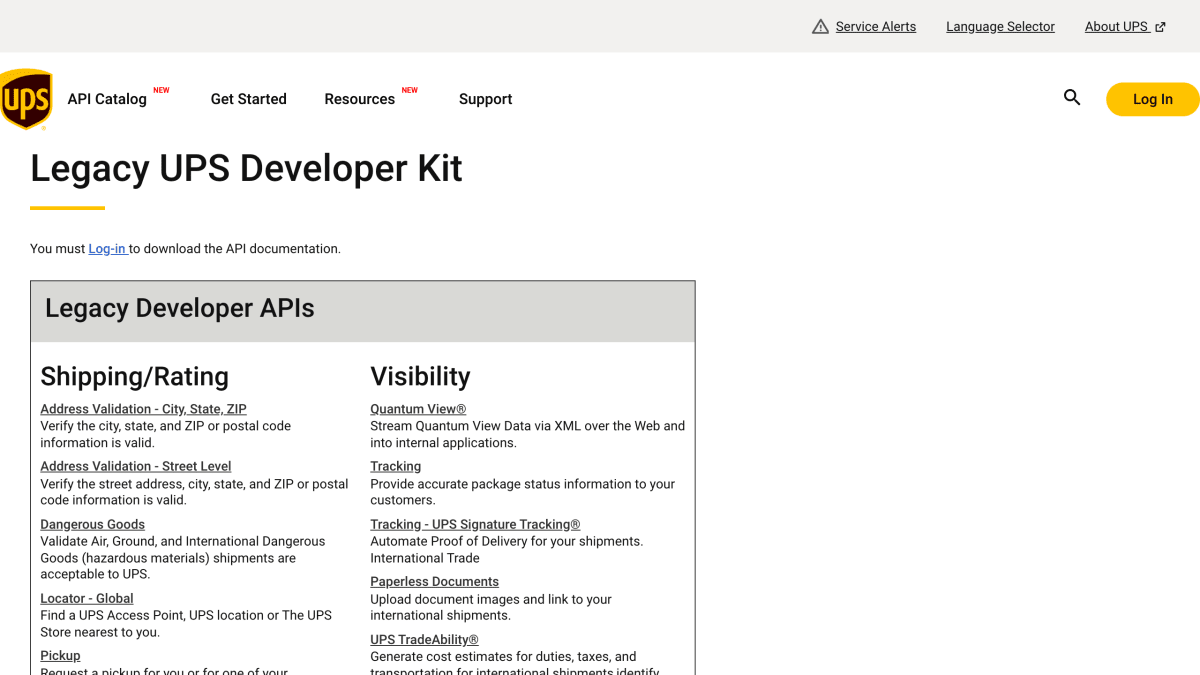The height and width of the screenshot is (675, 1200).
Task: Click the yellow Log In button
Action: (1153, 99)
